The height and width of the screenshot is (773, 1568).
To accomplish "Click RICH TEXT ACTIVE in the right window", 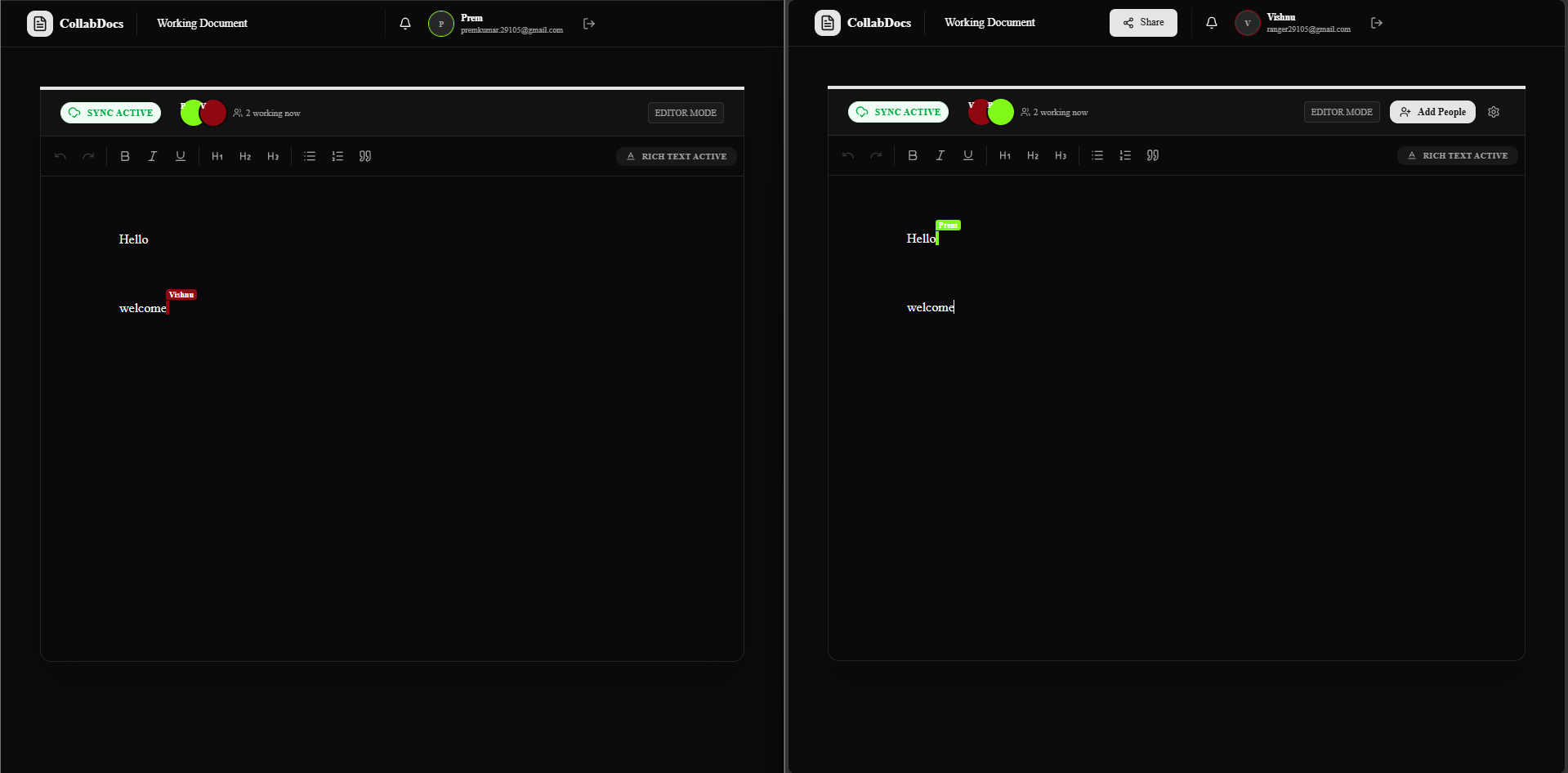I will (1458, 155).
